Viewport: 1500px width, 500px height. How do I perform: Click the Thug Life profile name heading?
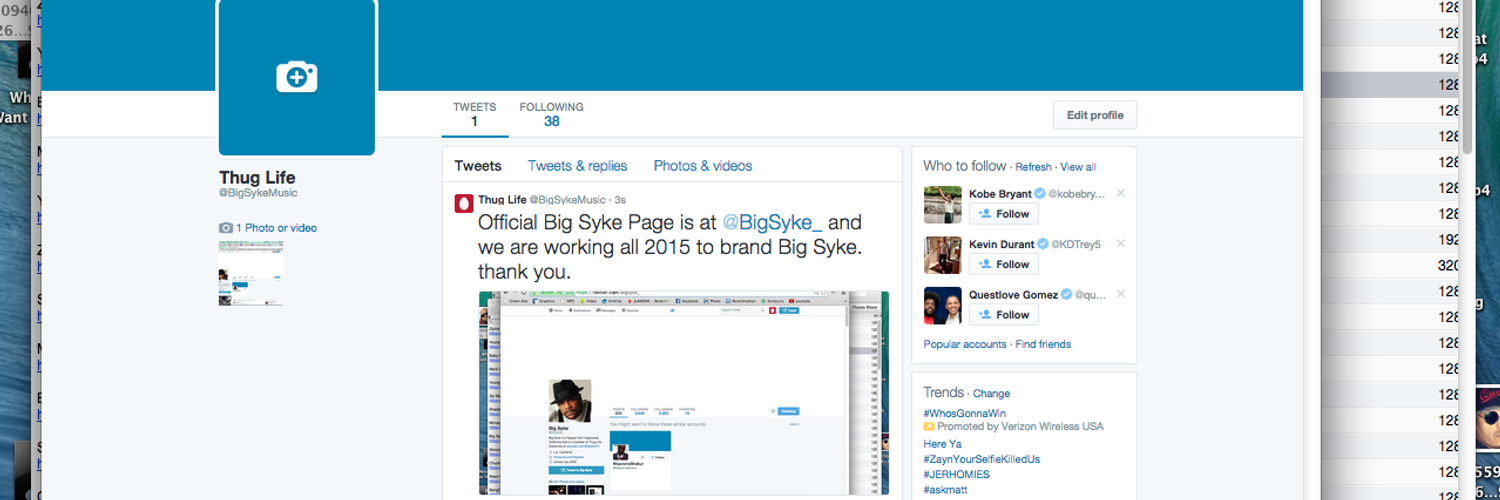coord(257,178)
